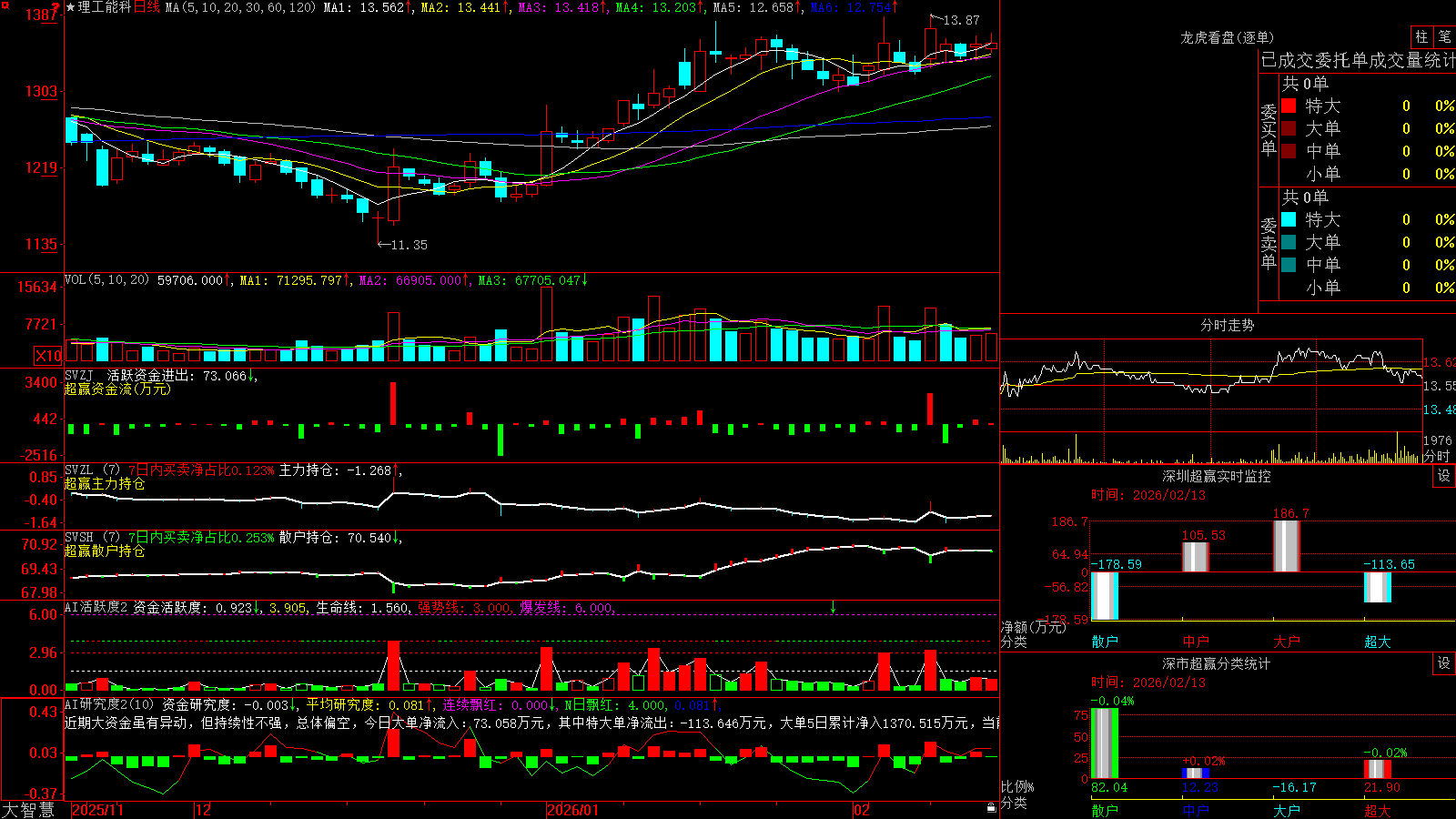Image resolution: width=1456 pixels, height=819 pixels.
Task: Click the 超赢散户持仓 yellow label
Action: (105, 551)
